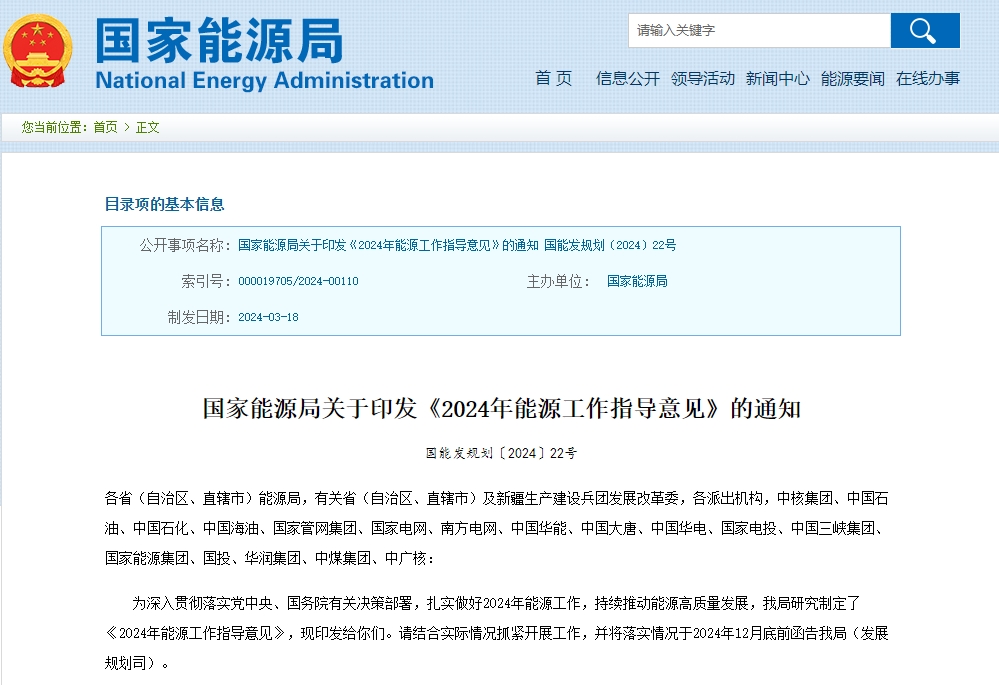The height and width of the screenshot is (685, 999).
Task: Click the 制发日期 2024-03-18 entry
Action: tap(271, 318)
